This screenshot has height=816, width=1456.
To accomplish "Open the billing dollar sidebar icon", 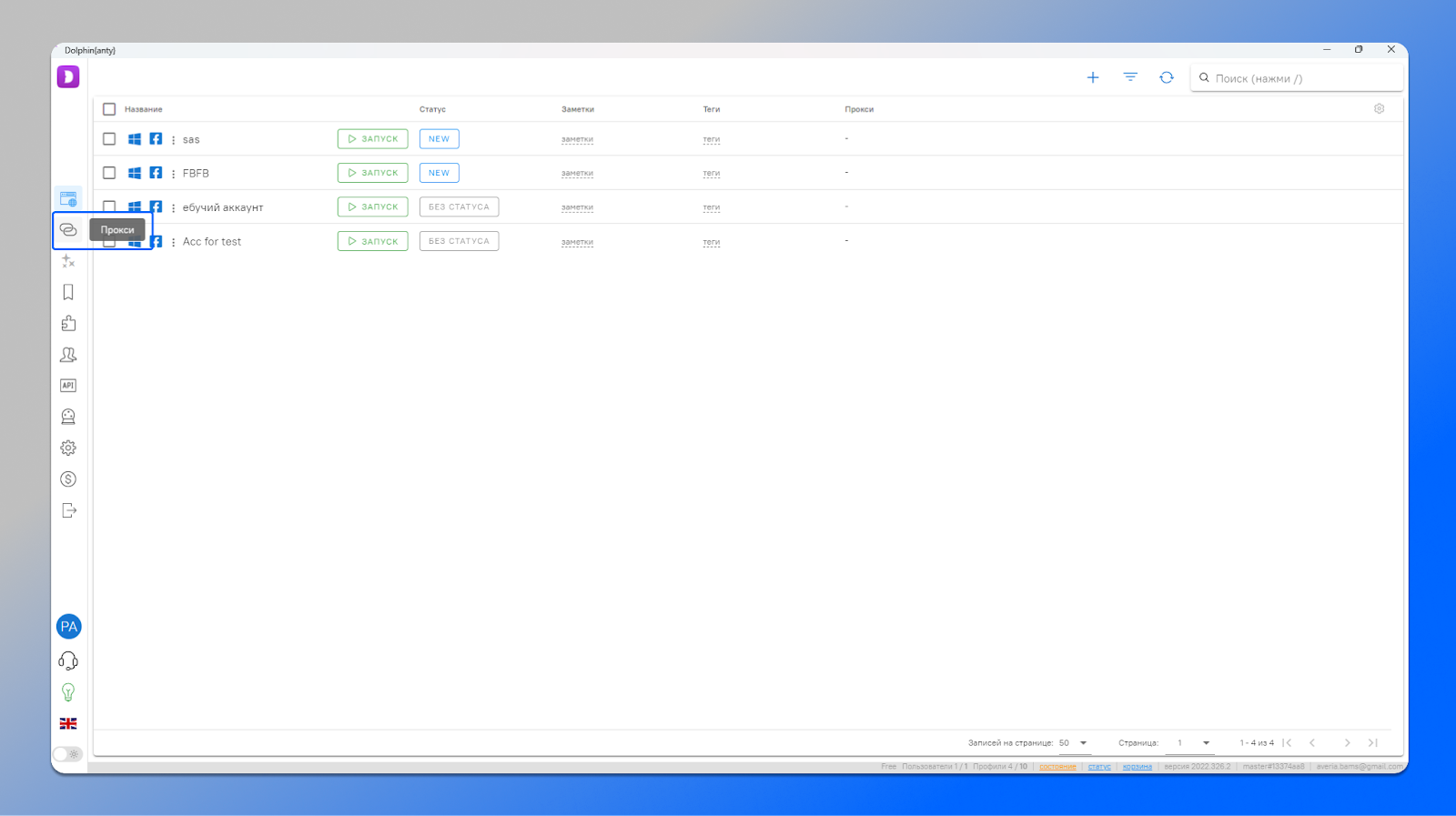I will tap(68, 479).
